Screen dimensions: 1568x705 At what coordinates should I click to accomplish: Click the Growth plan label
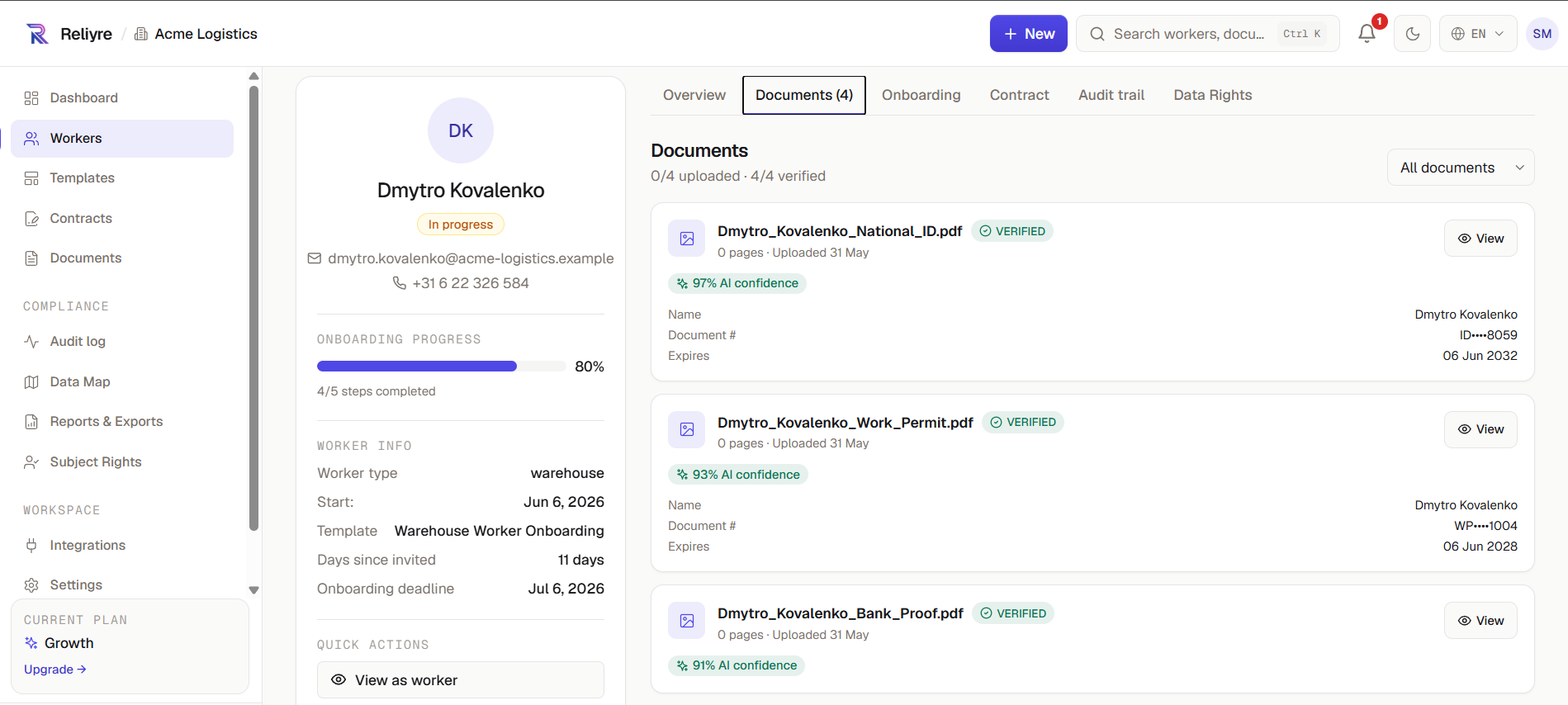click(x=69, y=643)
